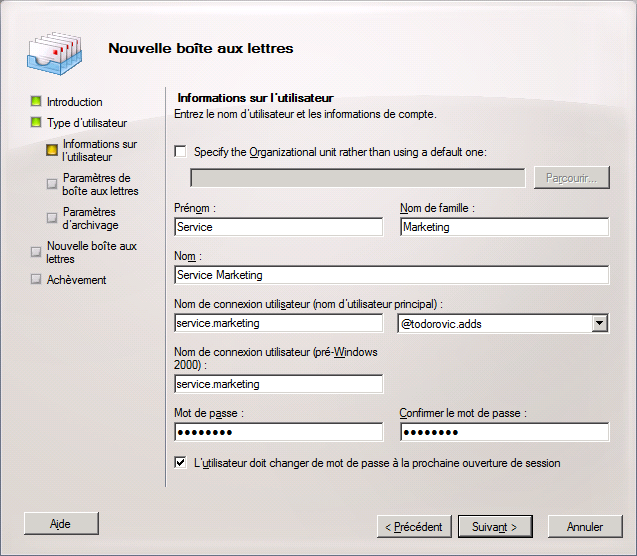The width and height of the screenshot is (637, 556).
Task: Click the Suivant button
Action: click(x=495, y=526)
